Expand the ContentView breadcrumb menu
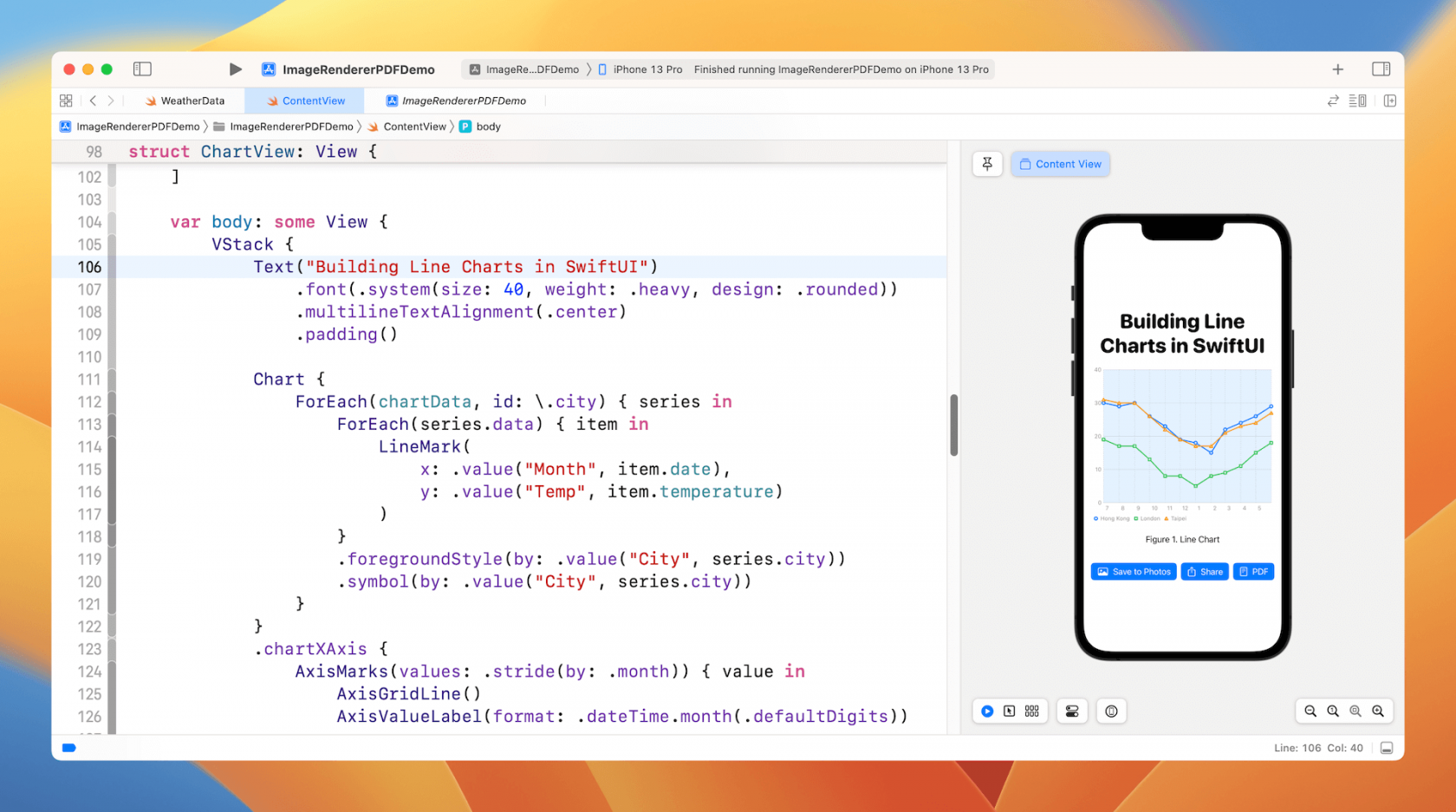Image resolution: width=1456 pixels, height=812 pixels. coord(414,127)
